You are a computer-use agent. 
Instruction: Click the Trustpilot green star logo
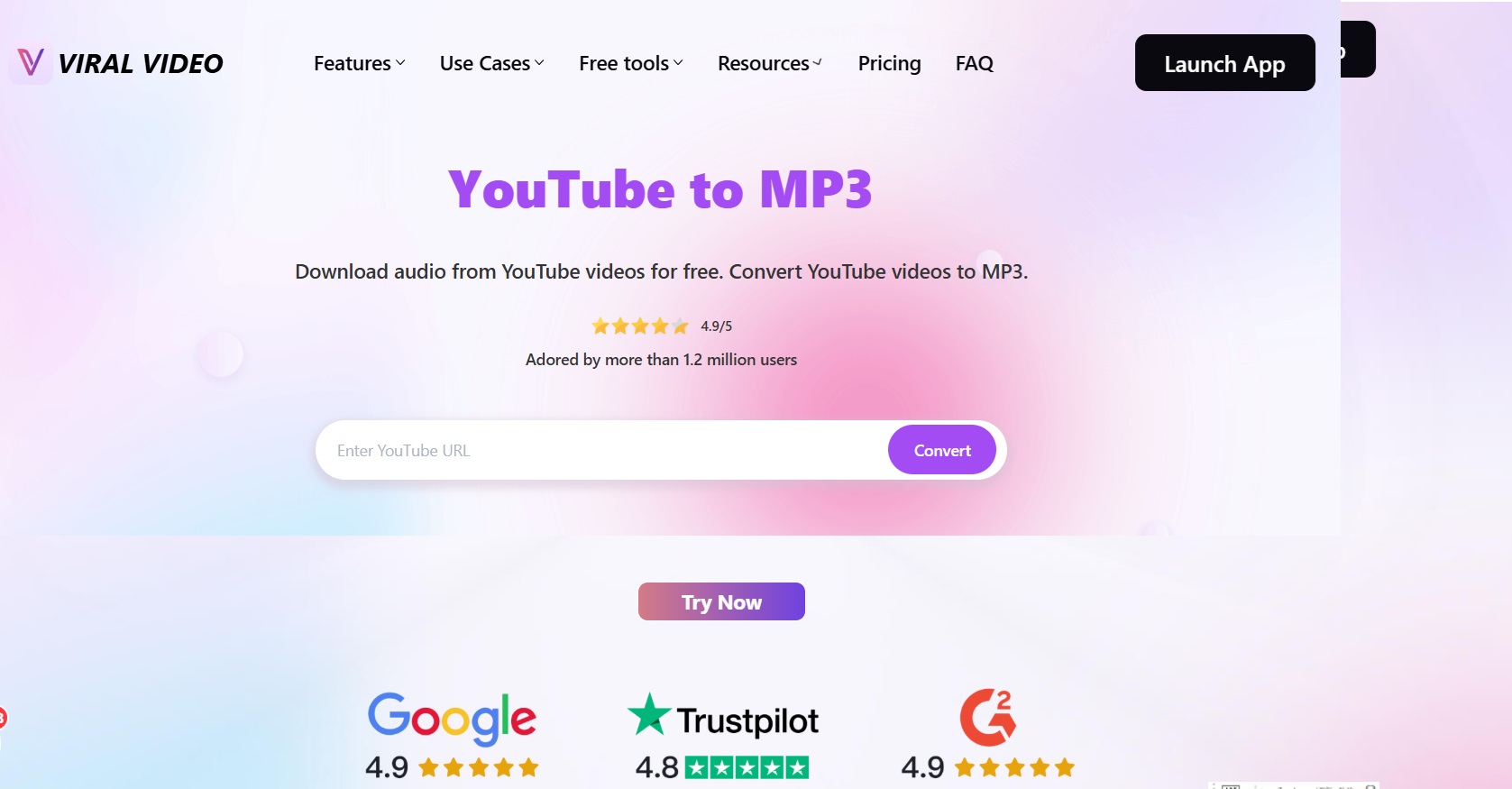pos(649,714)
